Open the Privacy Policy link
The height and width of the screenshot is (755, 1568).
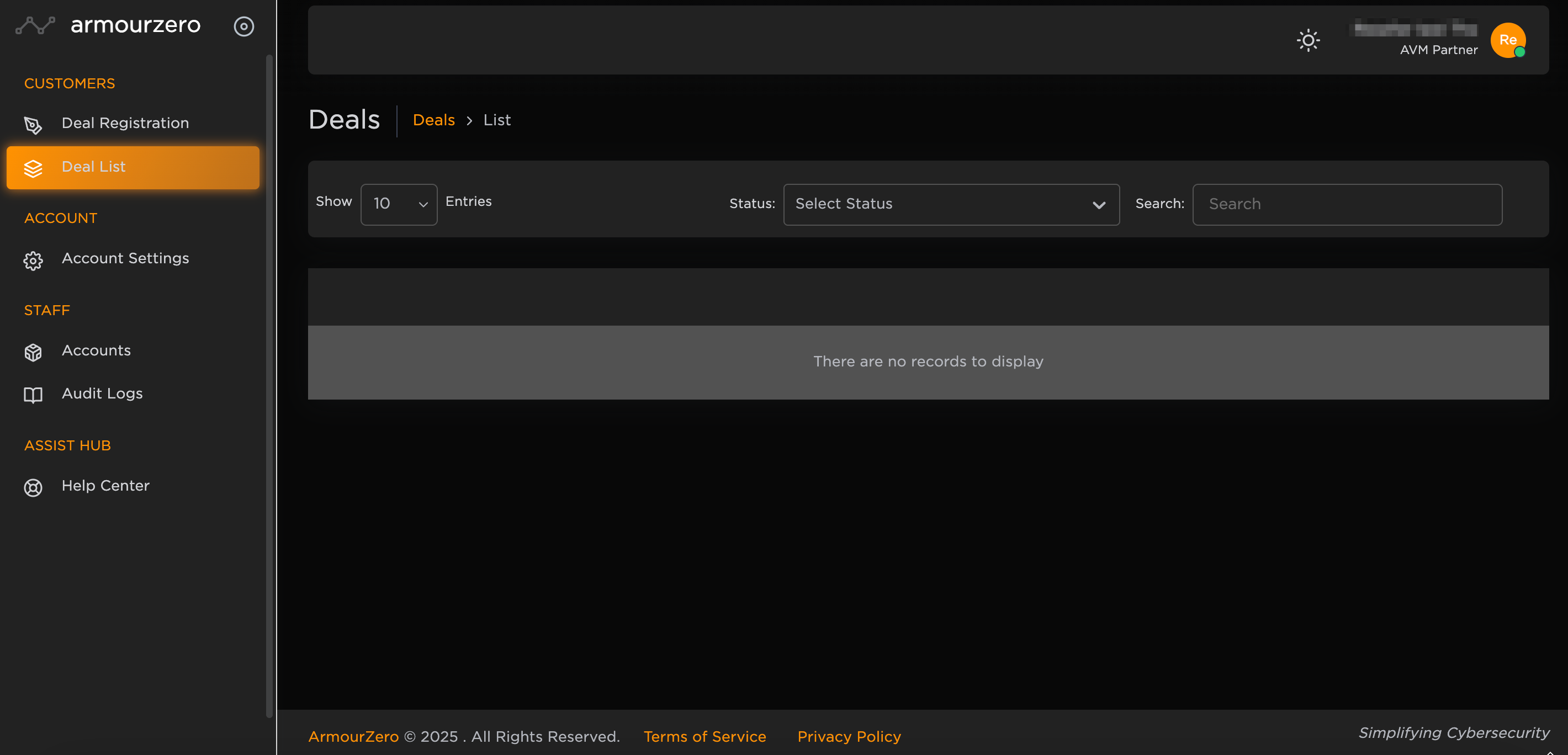[849, 736]
